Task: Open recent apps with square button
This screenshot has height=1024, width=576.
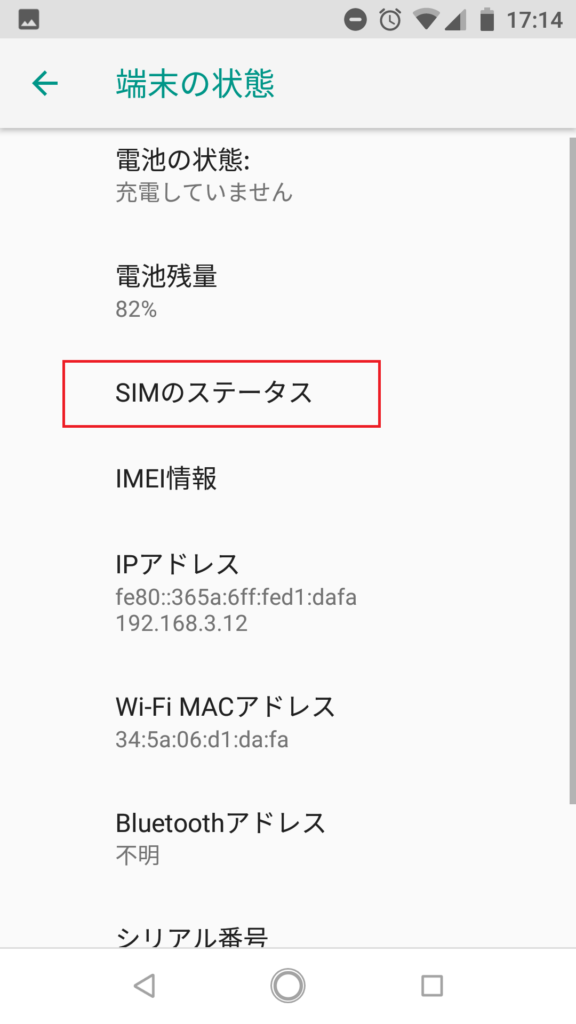Action: click(x=432, y=985)
